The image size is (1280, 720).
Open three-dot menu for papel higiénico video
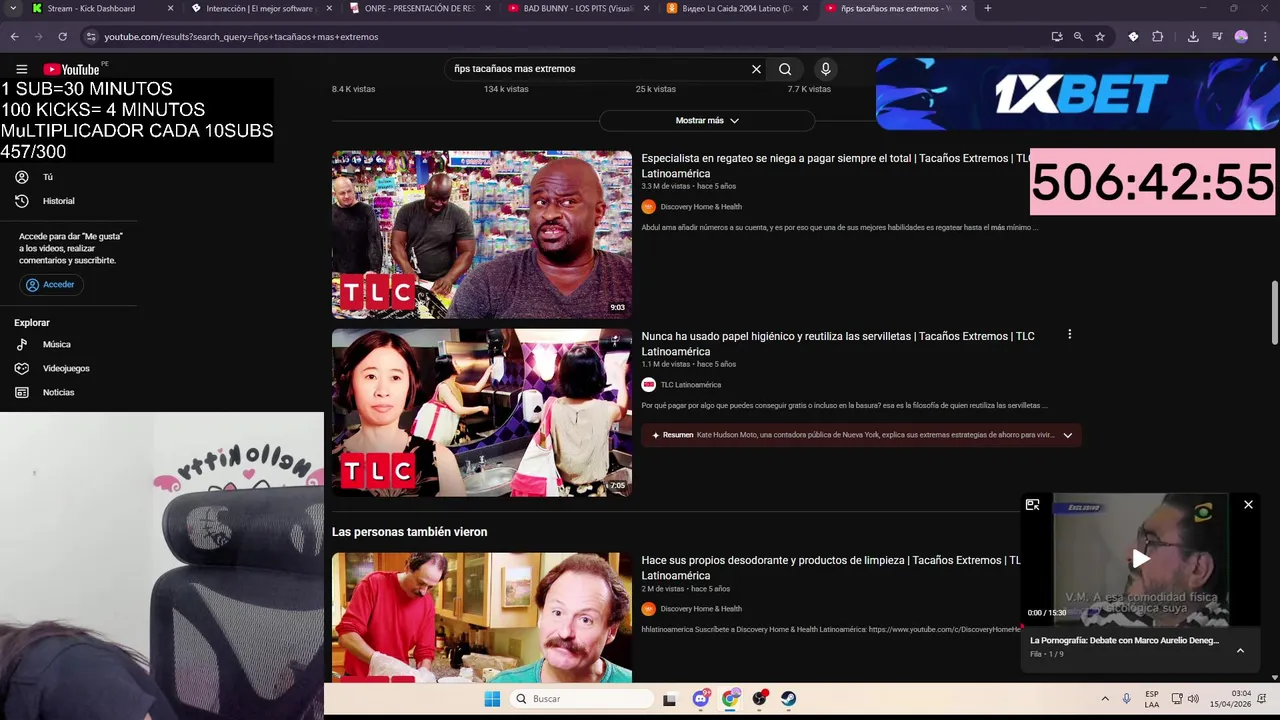(x=1069, y=335)
